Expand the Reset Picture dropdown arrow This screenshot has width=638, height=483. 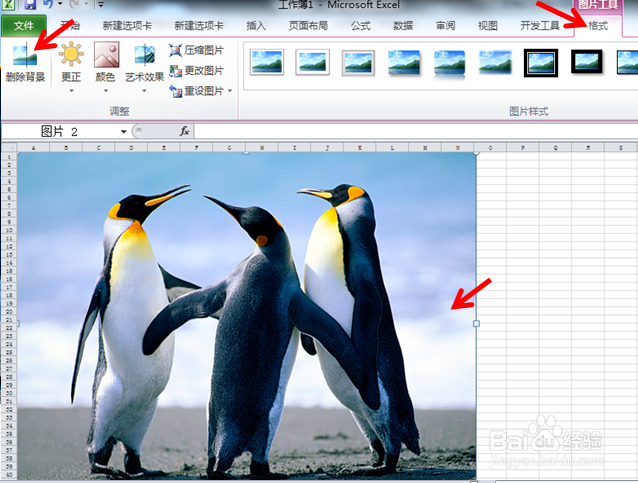(x=230, y=91)
